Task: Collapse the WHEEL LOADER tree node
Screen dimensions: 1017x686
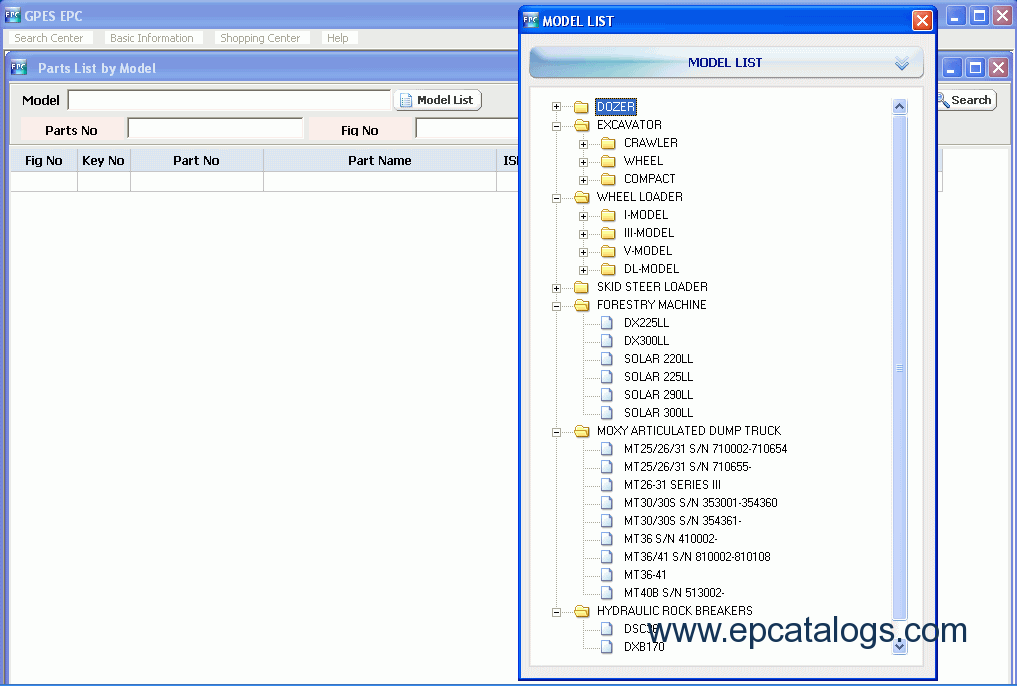Action: point(556,198)
